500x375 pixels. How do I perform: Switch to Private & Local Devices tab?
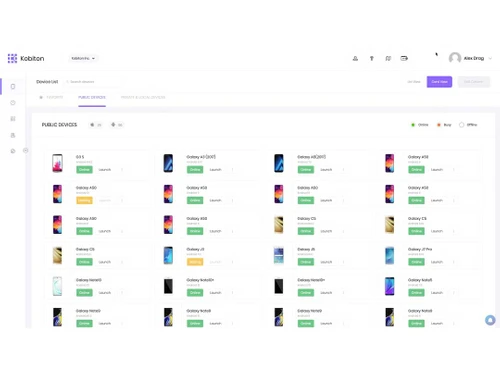pos(143,97)
